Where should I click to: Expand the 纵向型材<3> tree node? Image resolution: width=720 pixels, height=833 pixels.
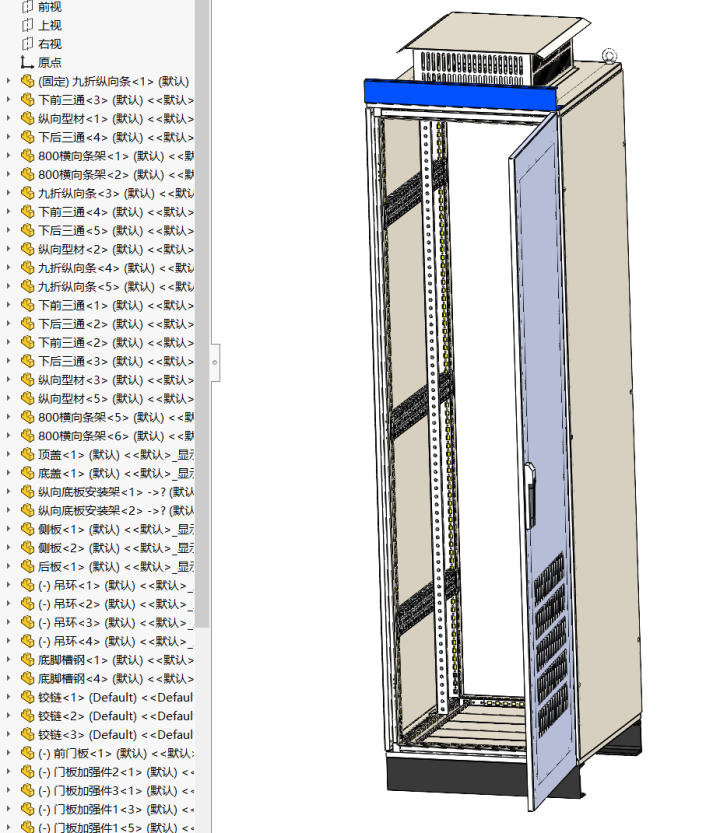(8, 380)
